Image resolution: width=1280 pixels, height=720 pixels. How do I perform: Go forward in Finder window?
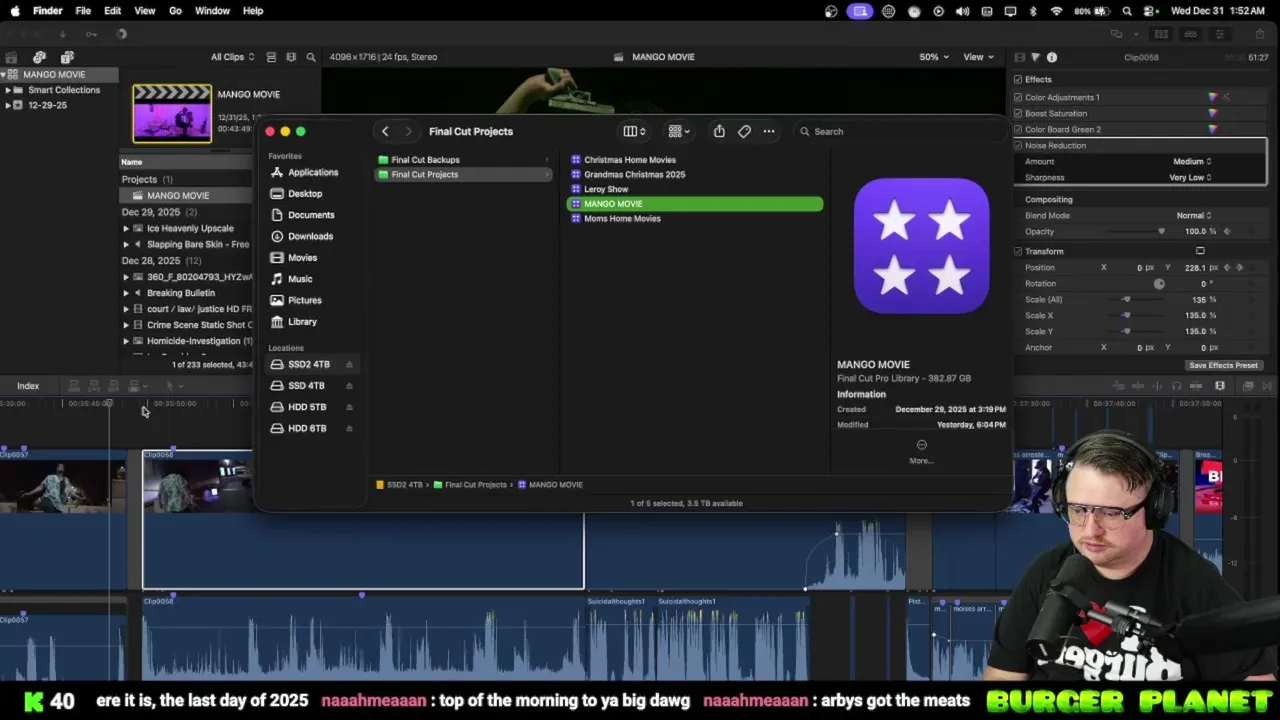[x=408, y=131]
